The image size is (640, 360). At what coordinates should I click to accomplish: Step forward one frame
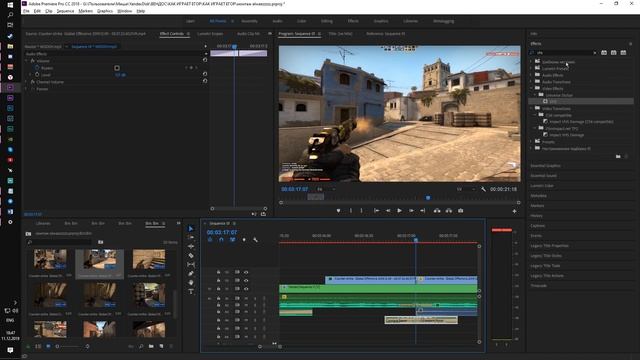point(411,211)
